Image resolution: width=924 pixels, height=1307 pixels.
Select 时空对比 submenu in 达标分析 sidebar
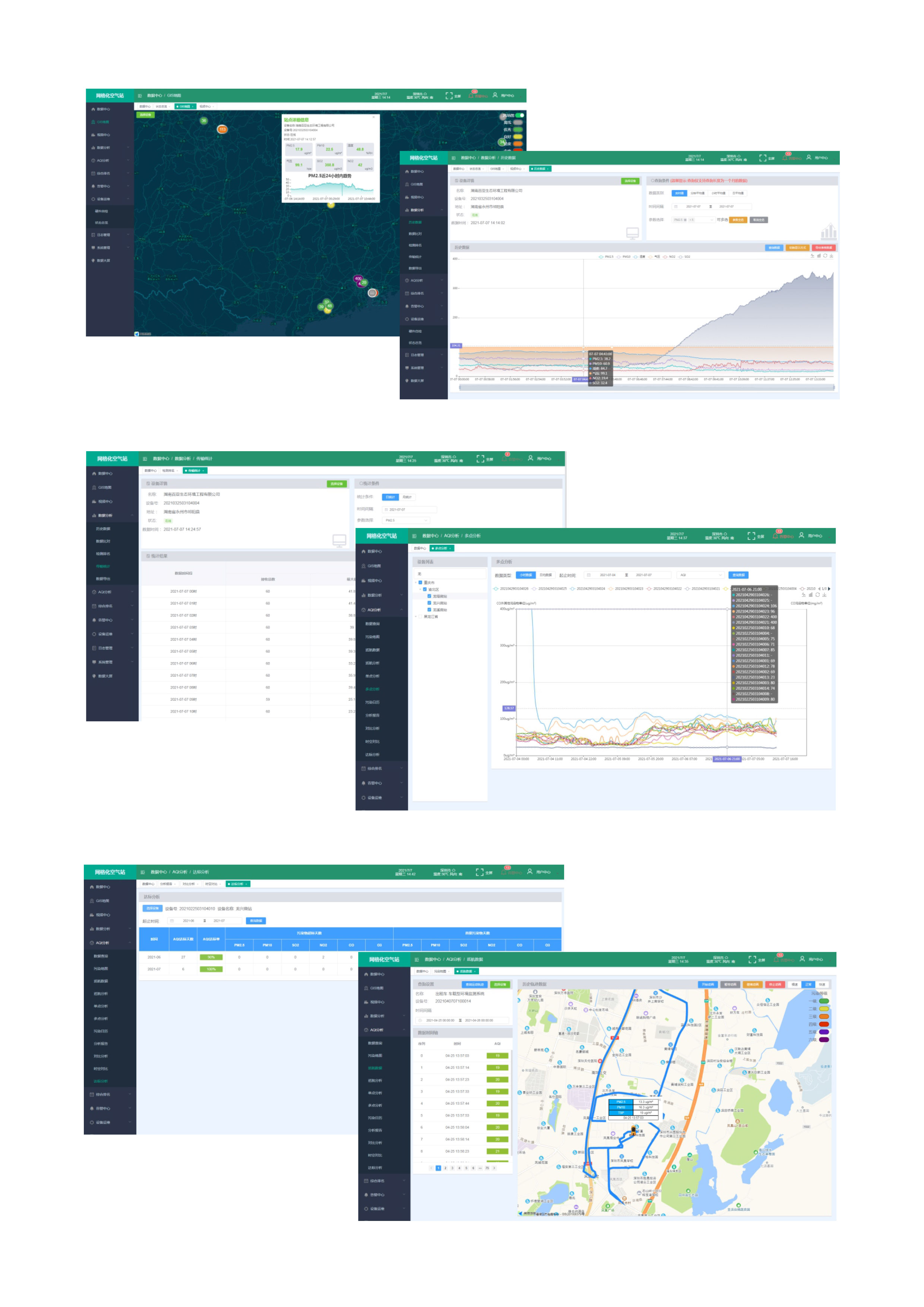click(x=101, y=1069)
